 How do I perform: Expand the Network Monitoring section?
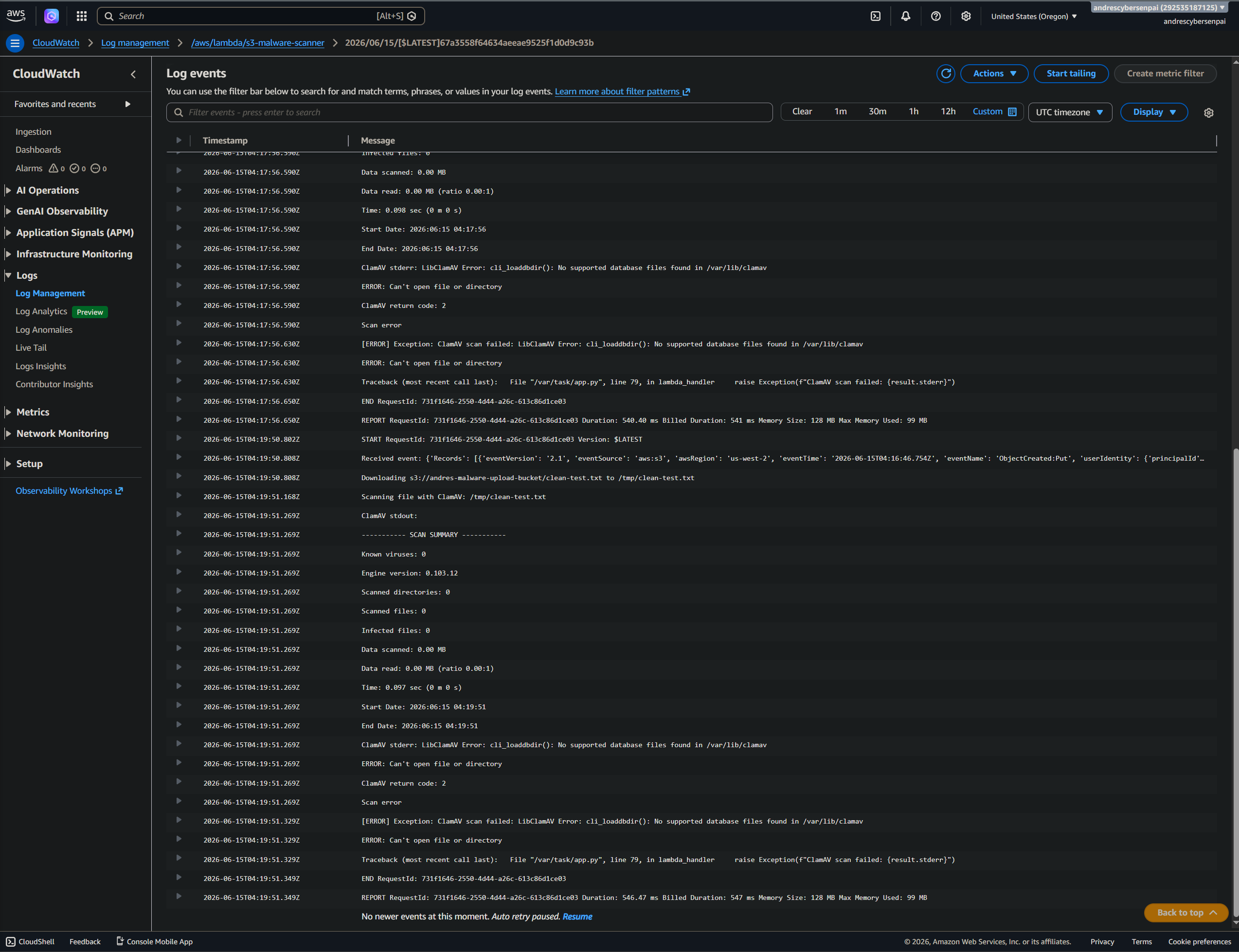click(8, 433)
